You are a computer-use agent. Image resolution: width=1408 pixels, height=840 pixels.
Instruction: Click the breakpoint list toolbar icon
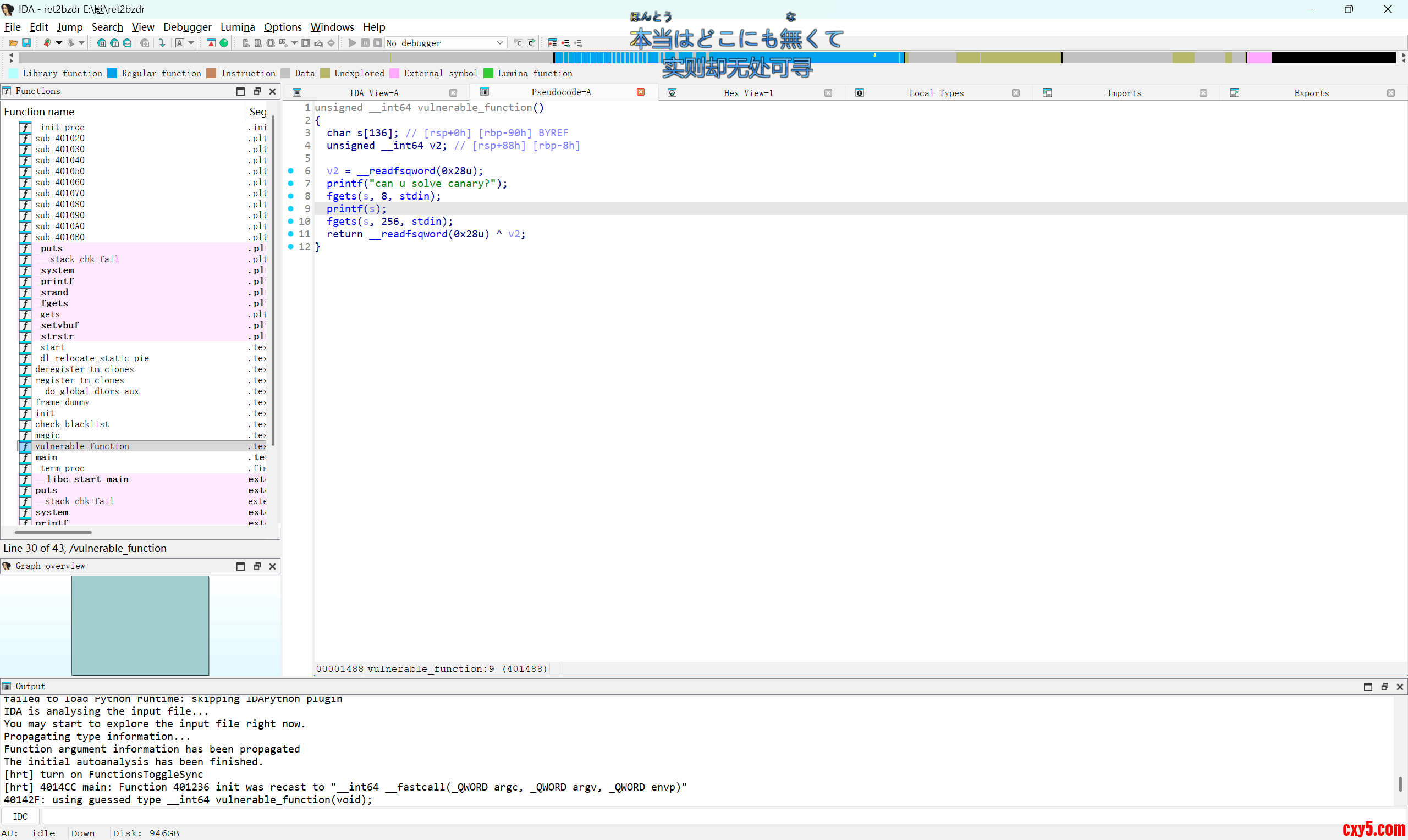(553, 43)
